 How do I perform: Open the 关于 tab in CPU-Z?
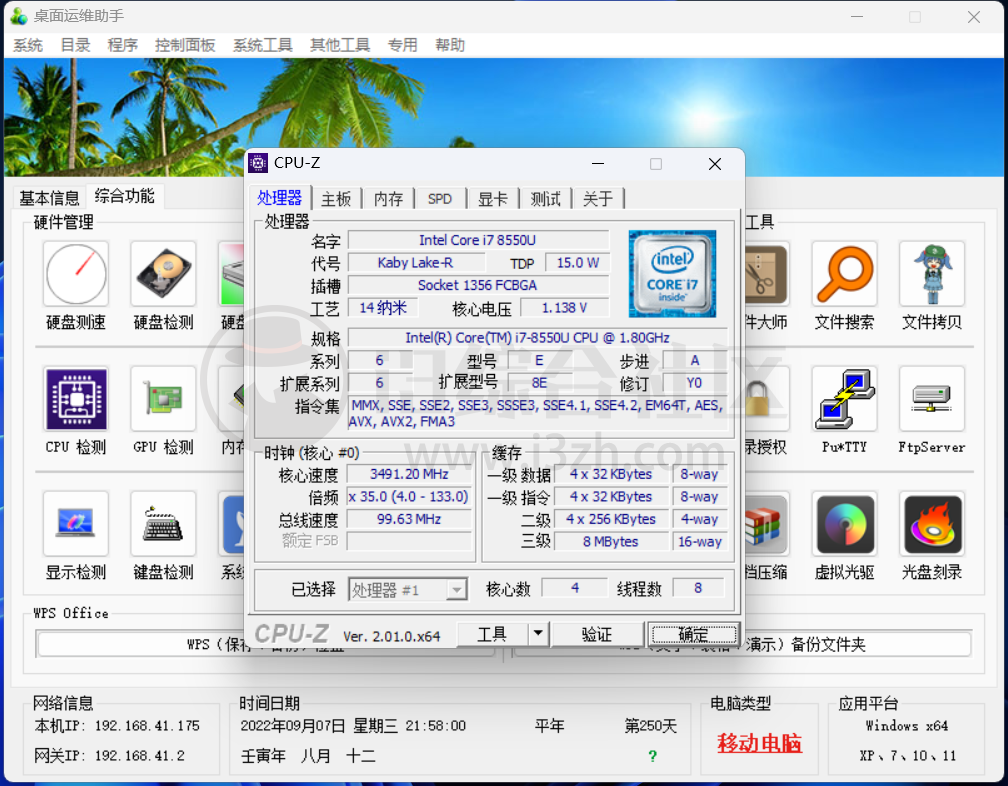pyautogui.click(x=598, y=199)
